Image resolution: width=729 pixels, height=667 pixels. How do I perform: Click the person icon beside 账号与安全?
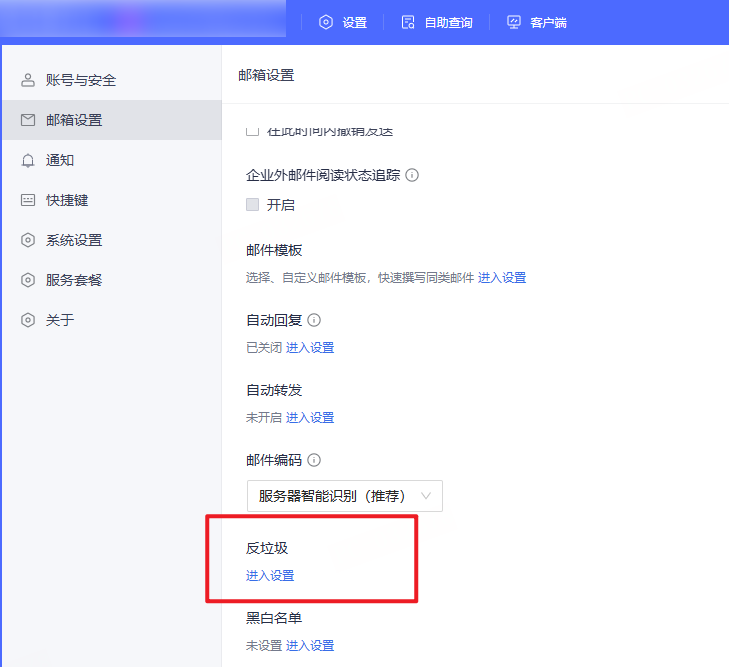pos(28,80)
